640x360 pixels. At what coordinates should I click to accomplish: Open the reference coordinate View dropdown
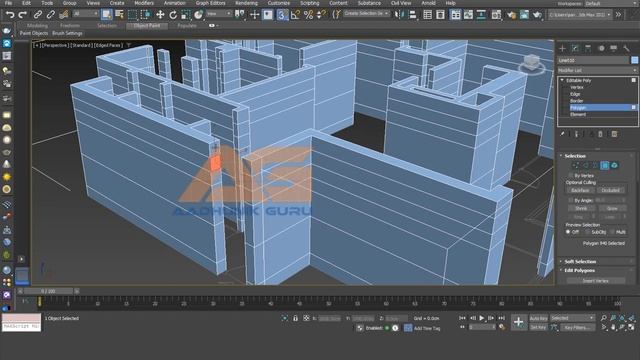click(219, 13)
